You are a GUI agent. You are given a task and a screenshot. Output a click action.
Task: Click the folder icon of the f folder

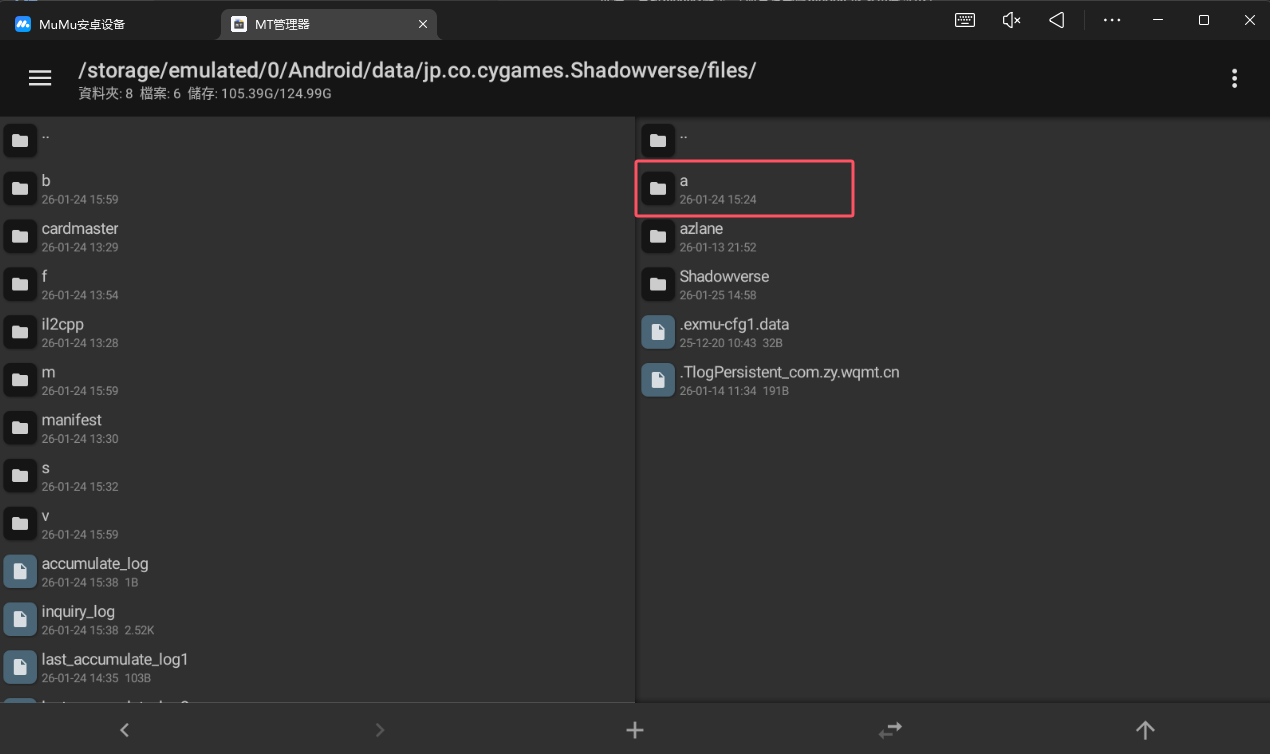tap(20, 285)
